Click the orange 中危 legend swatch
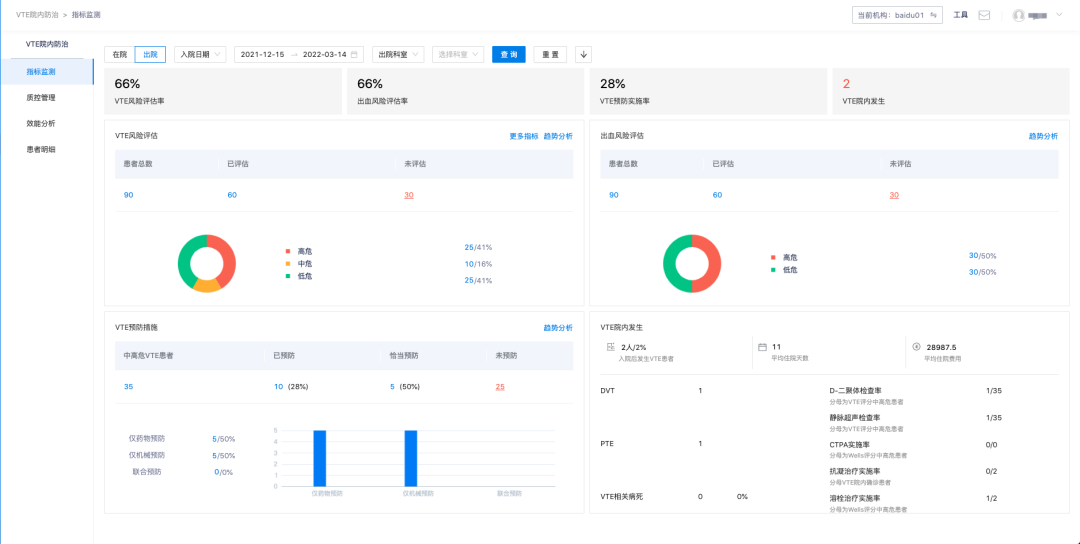1080x544 pixels. point(288,264)
